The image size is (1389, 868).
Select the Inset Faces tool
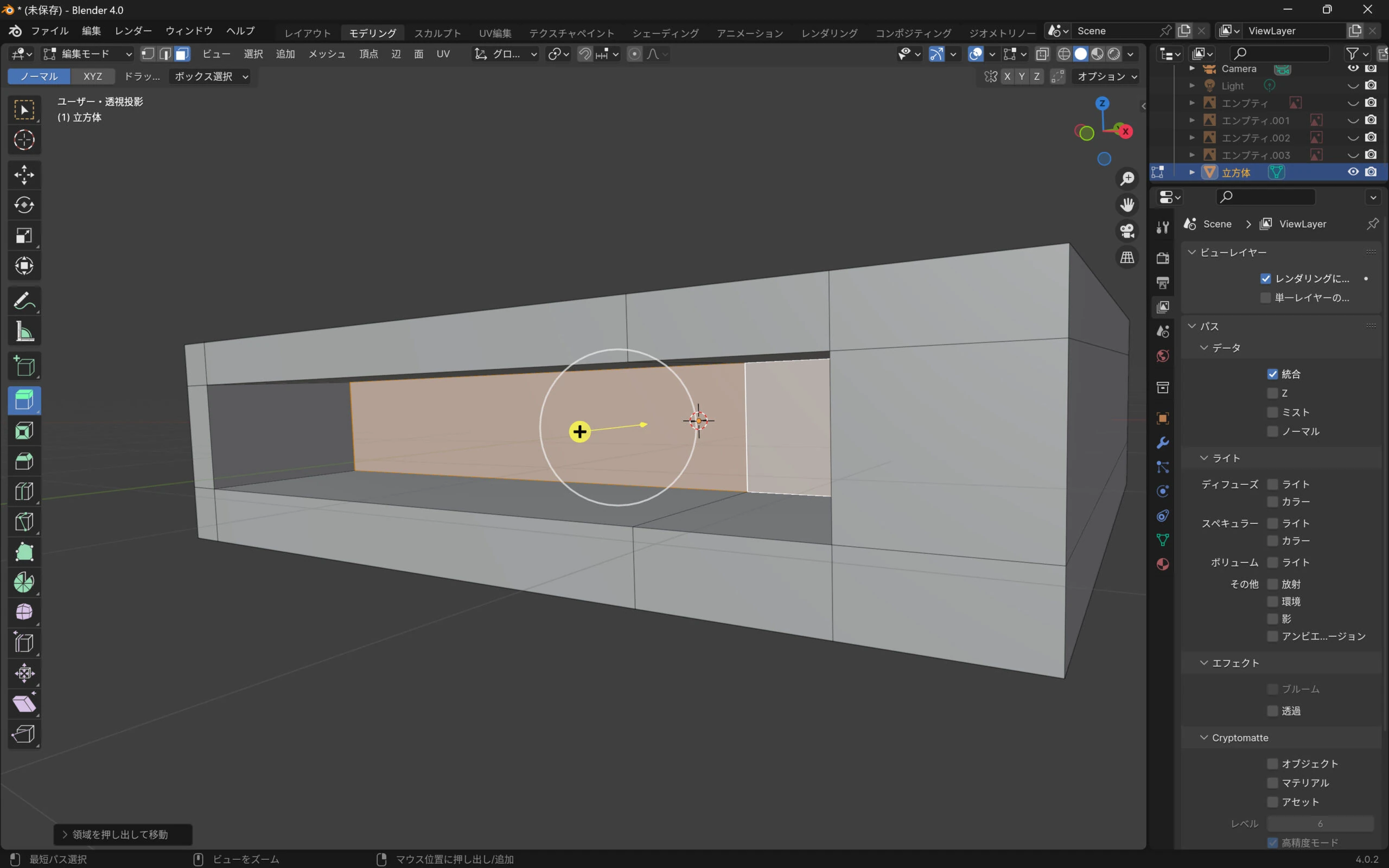(24, 431)
